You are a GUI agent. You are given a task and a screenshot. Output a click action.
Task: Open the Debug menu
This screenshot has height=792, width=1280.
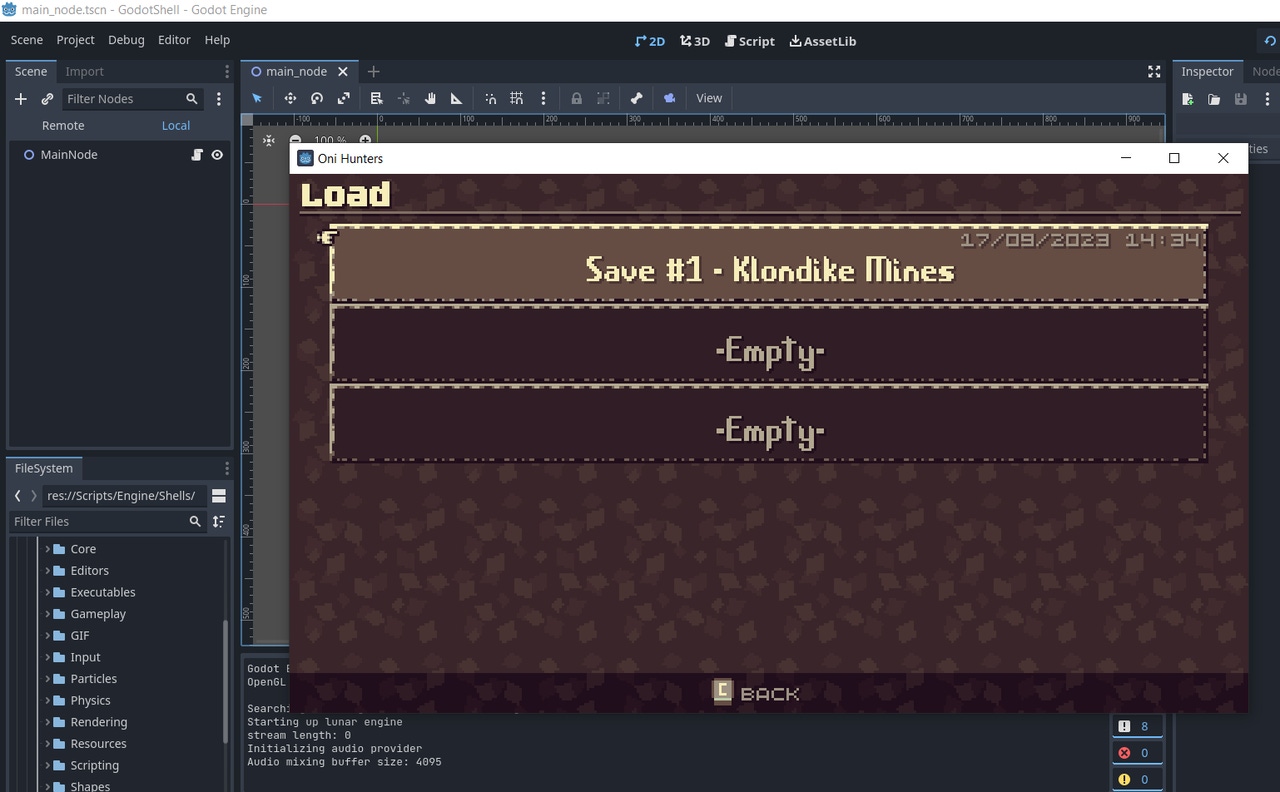tap(126, 40)
